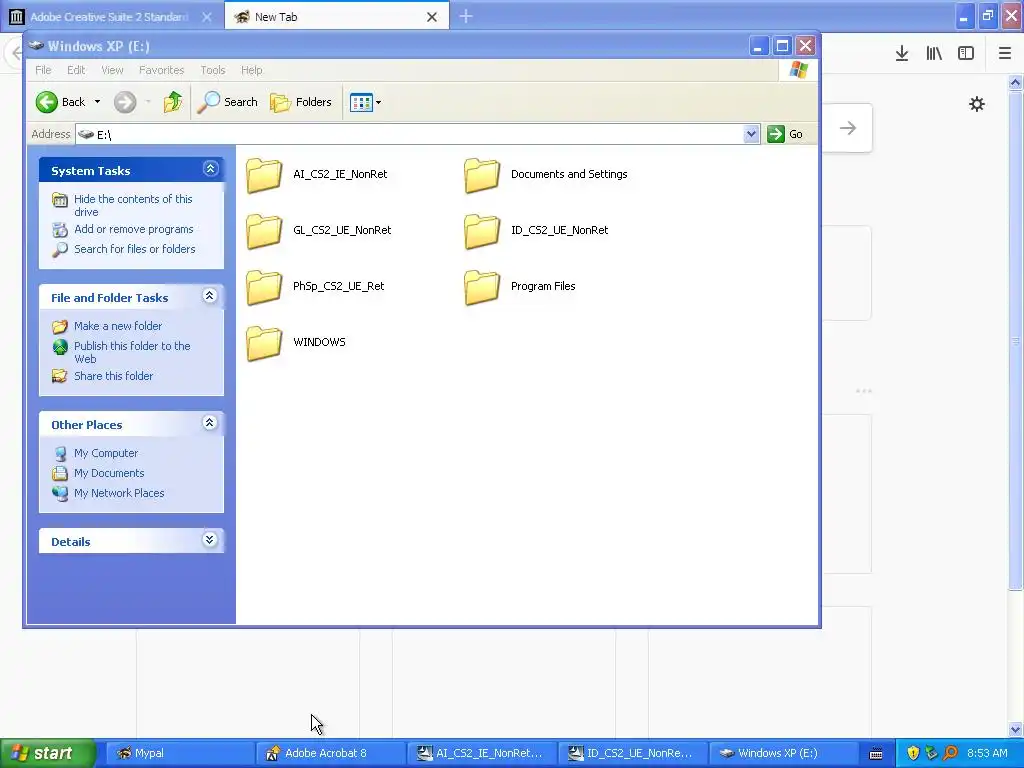Open browser downloads arrow icon
The width and height of the screenshot is (1024, 768).
coord(902,54)
